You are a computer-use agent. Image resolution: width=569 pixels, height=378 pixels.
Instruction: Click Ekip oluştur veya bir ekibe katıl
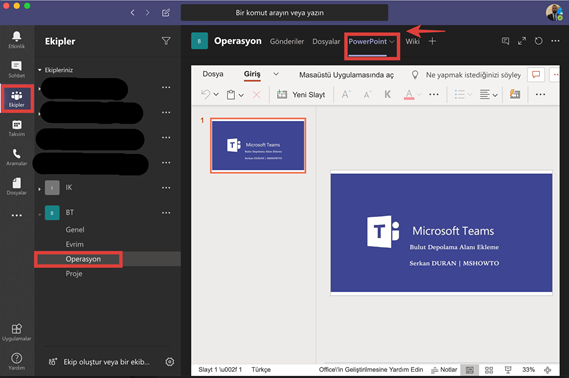(99, 362)
